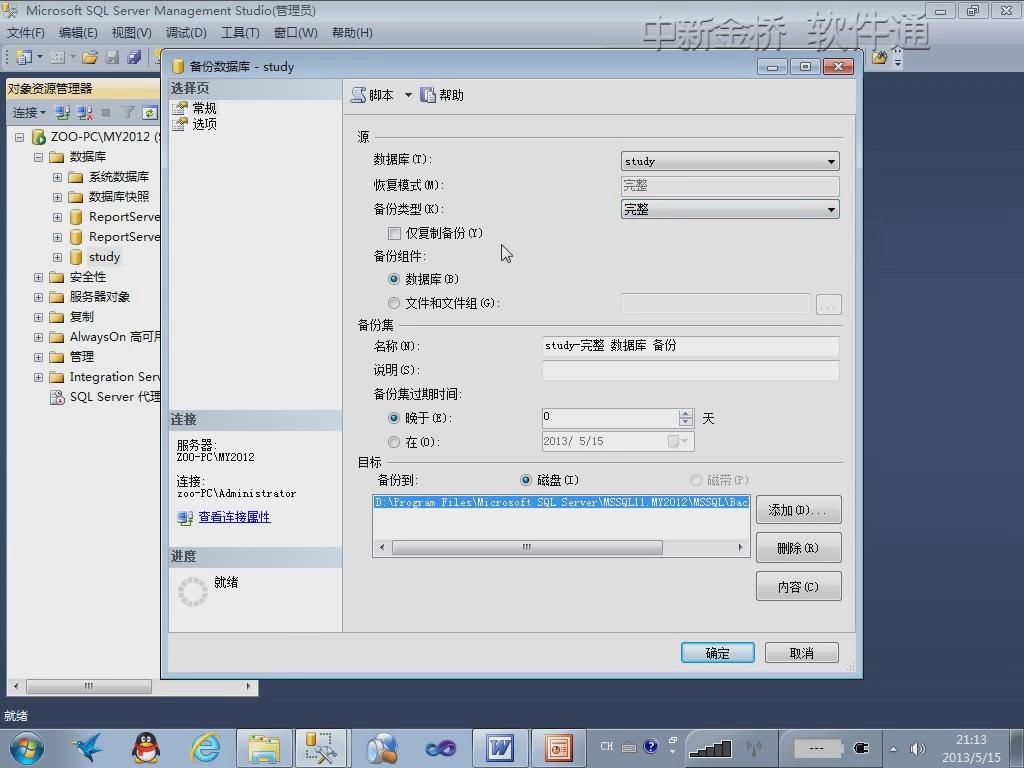
Task: Click the presentation app taskbar icon
Action: point(558,748)
